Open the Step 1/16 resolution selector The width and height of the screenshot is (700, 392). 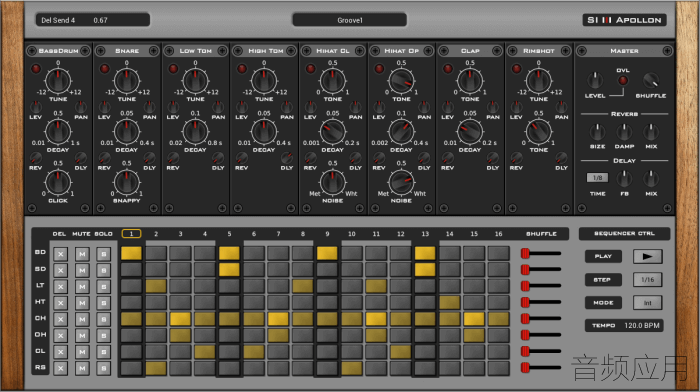point(647,279)
